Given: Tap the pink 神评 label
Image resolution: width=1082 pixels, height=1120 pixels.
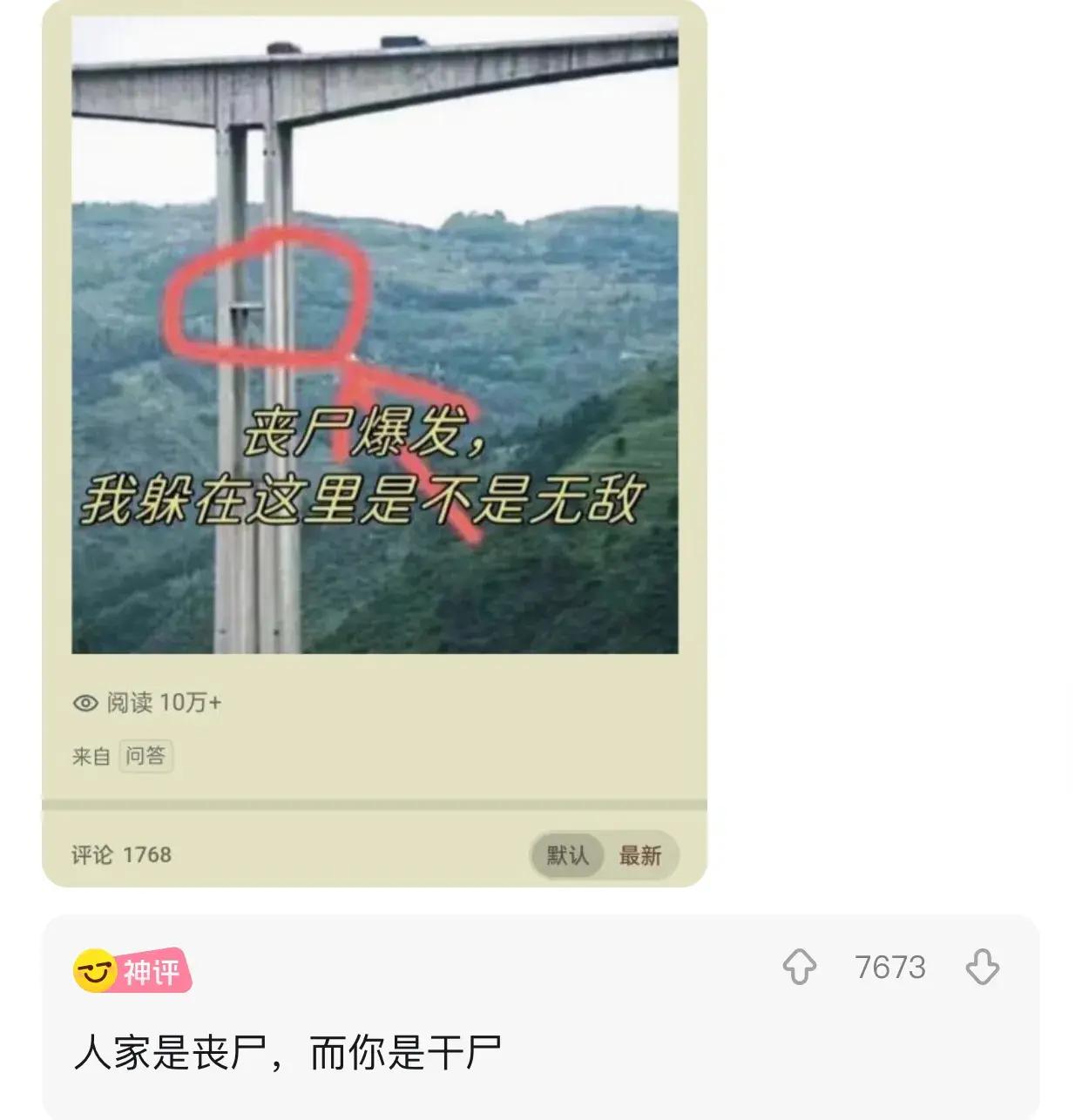Looking at the screenshot, I should coord(153,971).
